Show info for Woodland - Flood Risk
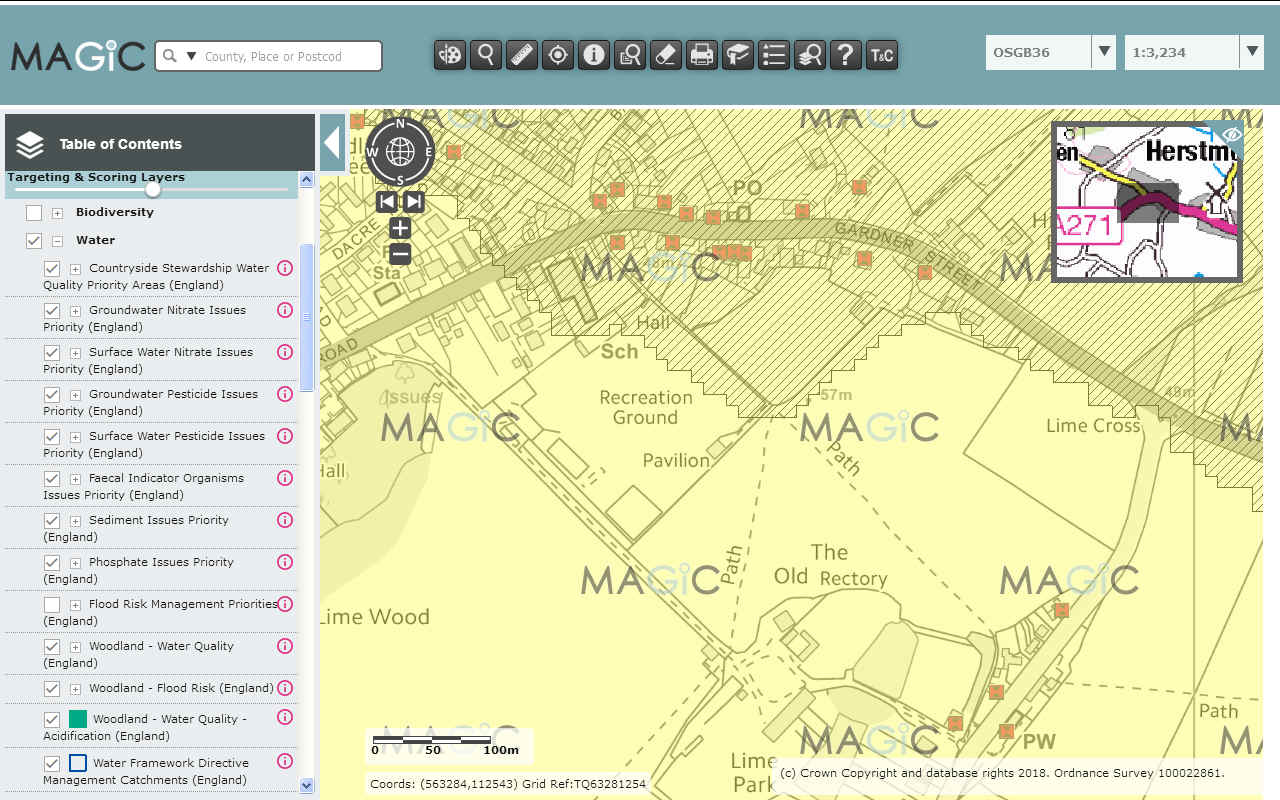 tap(284, 688)
